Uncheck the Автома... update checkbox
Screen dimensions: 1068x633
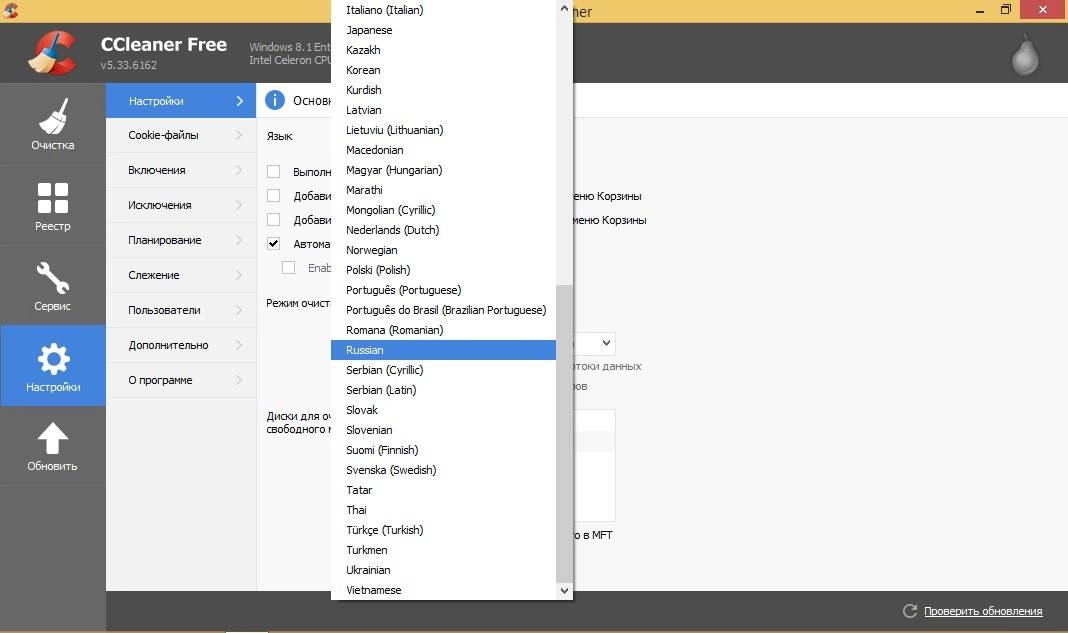click(x=274, y=243)
